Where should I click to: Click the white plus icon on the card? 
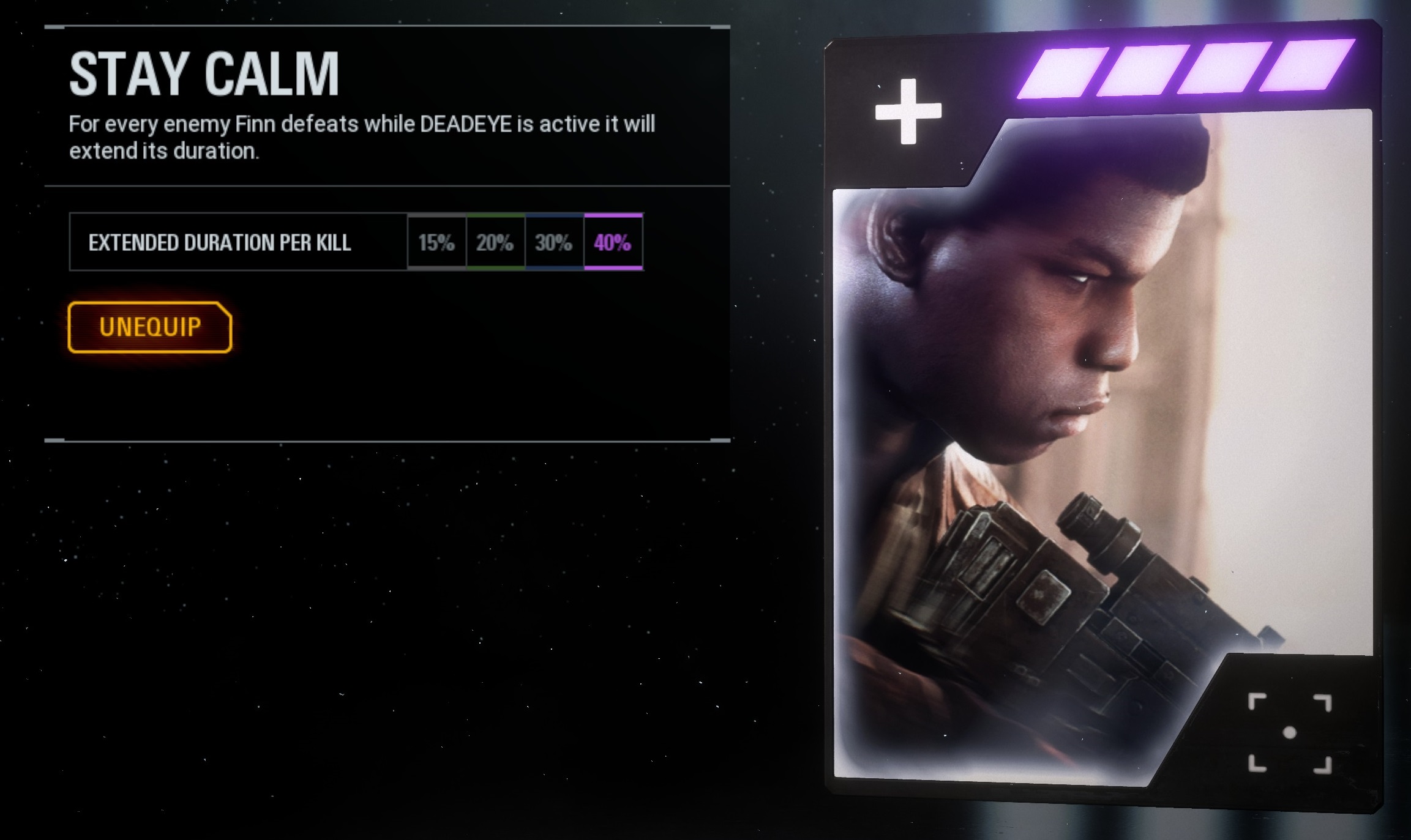(x=908, y=111)
